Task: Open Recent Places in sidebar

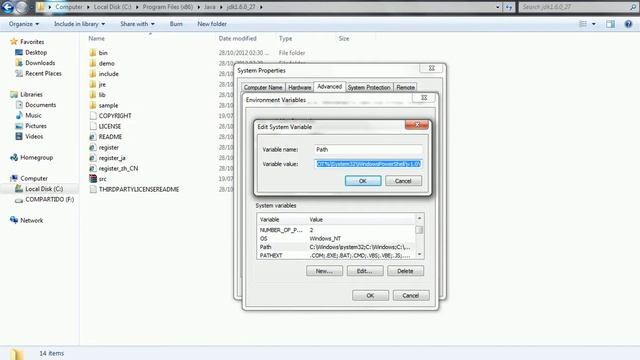Action: [x=43, y=73]
